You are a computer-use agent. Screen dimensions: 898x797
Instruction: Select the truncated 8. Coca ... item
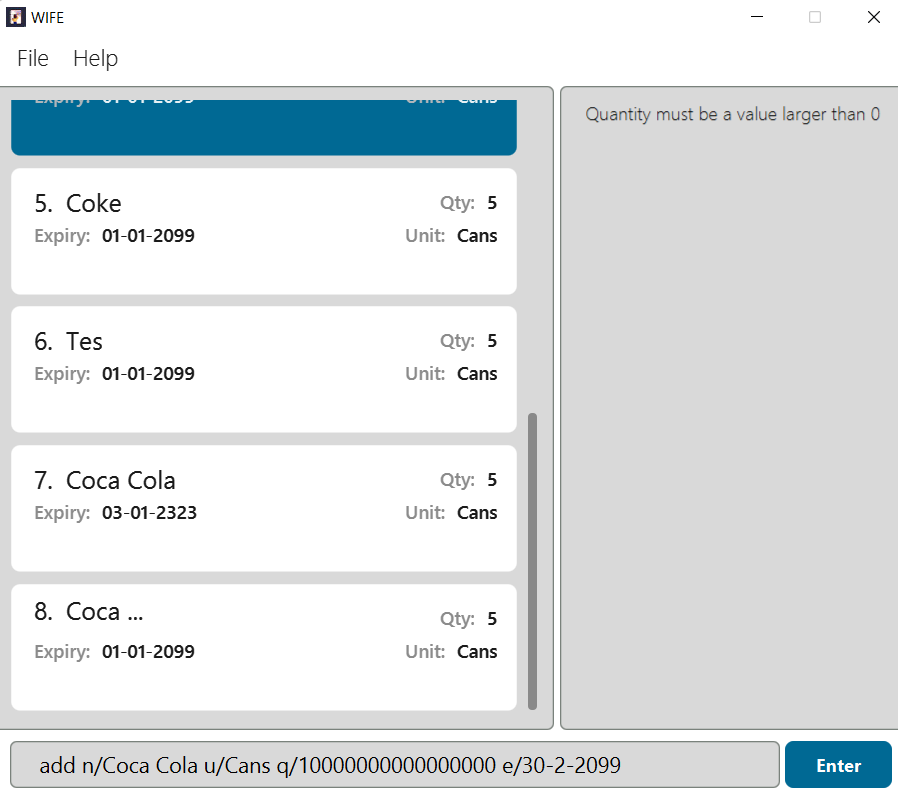click(x=264, y=647)
